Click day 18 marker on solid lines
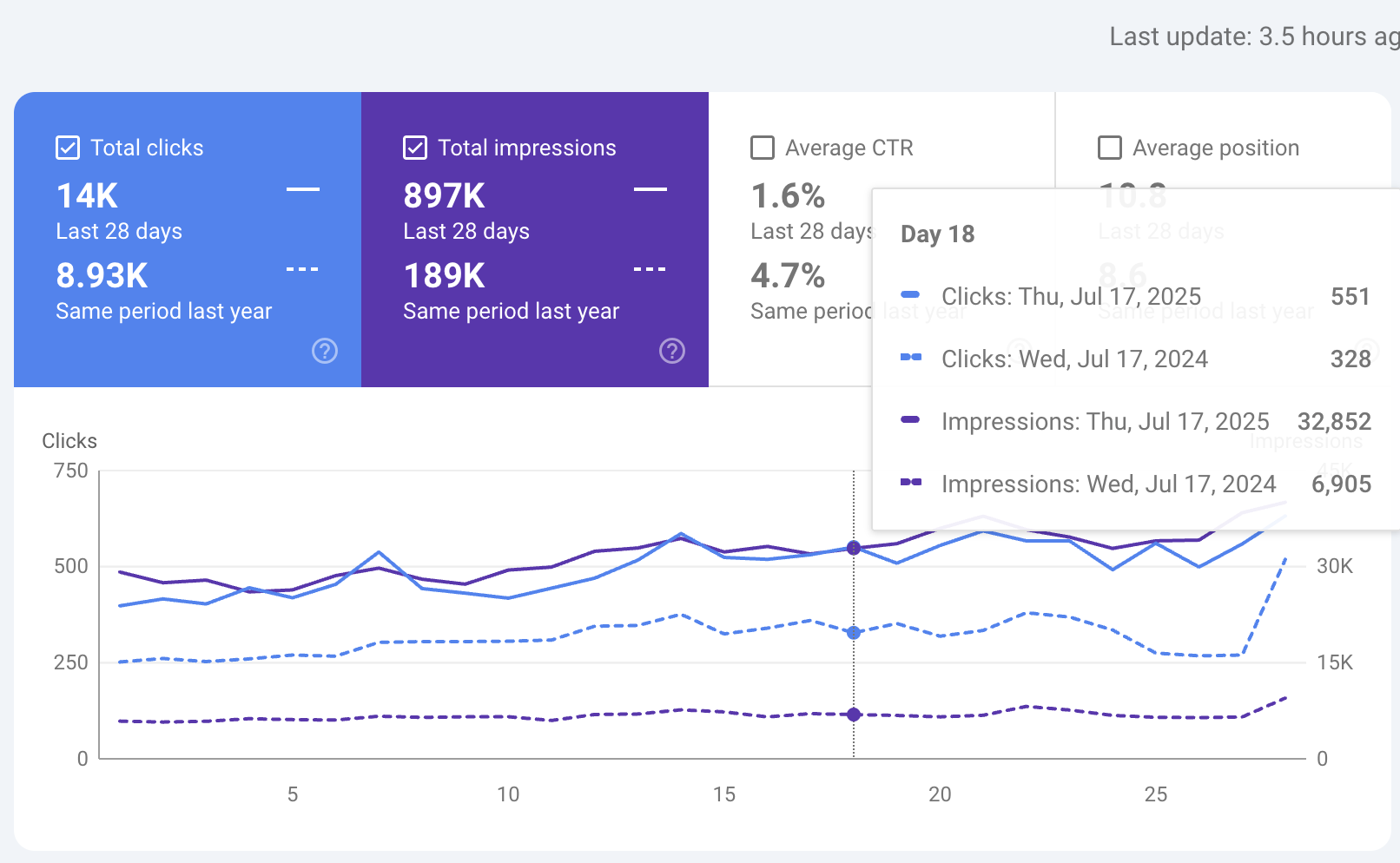1400x863 pixels. tap(854, 548)
